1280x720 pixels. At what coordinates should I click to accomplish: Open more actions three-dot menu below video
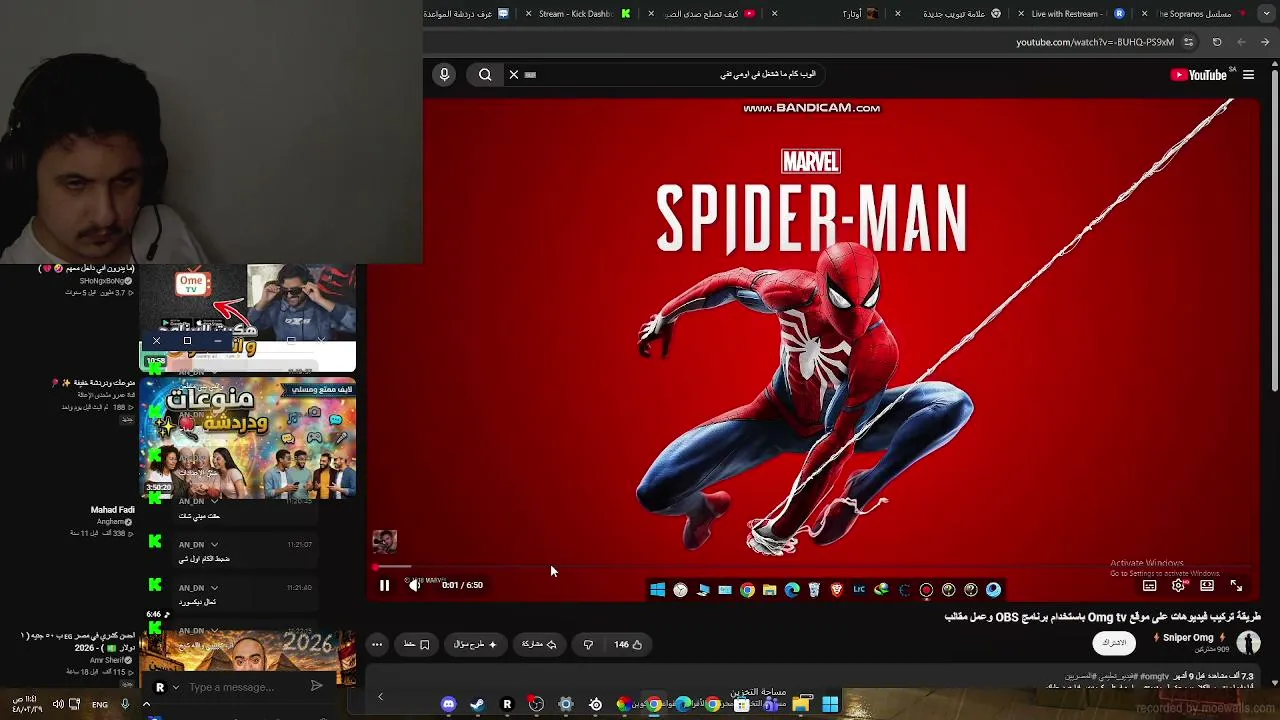pyautogui.click(x=377, y=645)
